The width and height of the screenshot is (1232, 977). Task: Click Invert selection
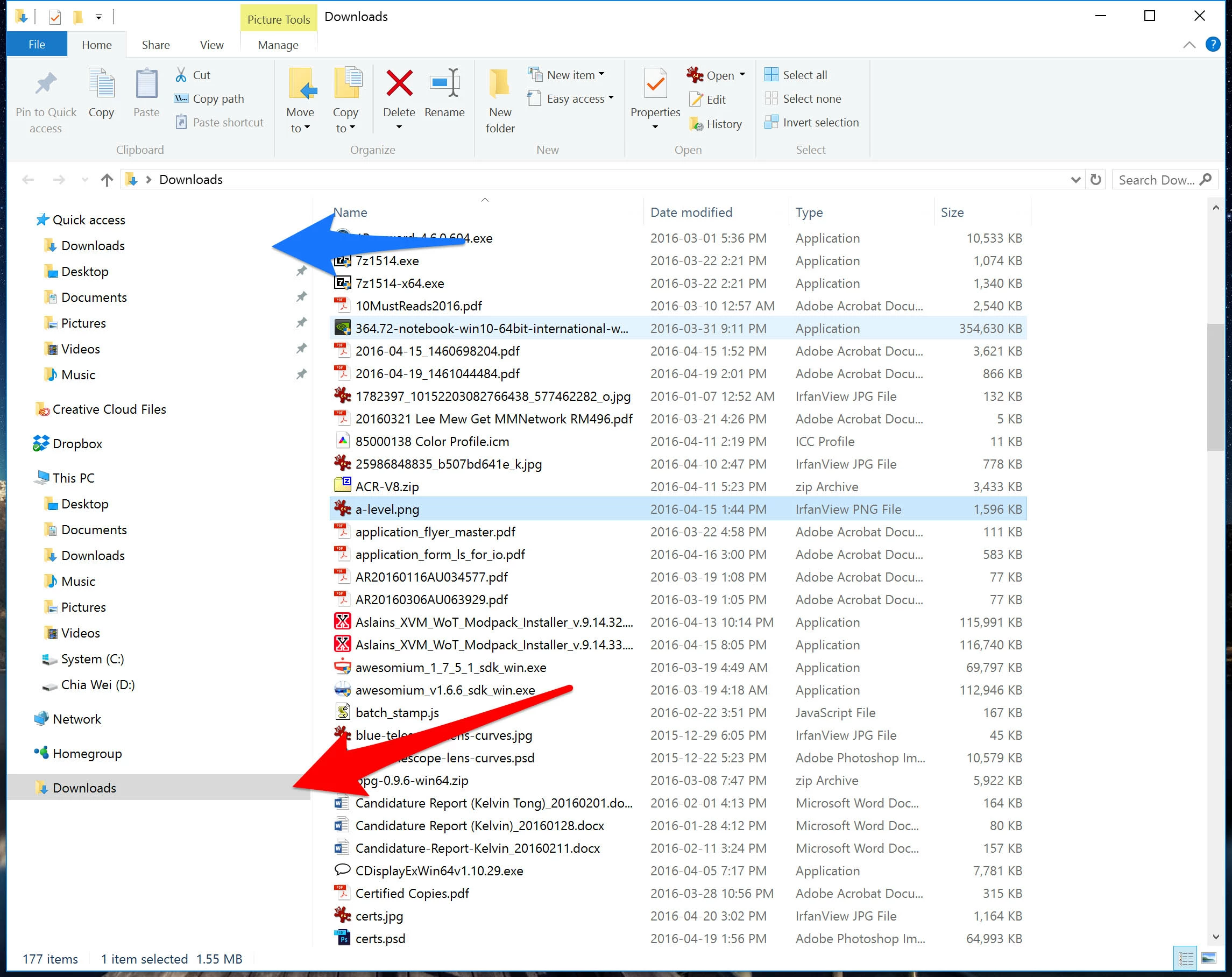point(820,122)
